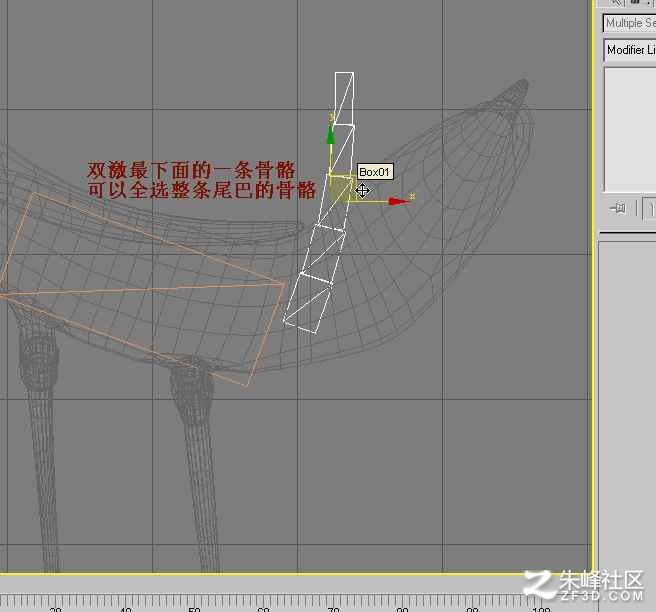
Task: Click the empty modifier stack list
Action: pos(630,130)
